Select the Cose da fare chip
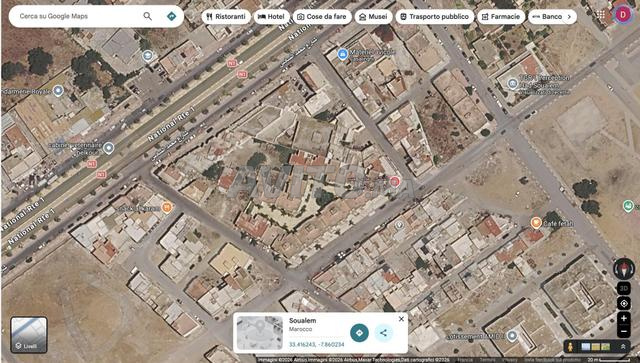Image resolution: width=640 pixels, height=363 pixels. click(x=322, y=17)
